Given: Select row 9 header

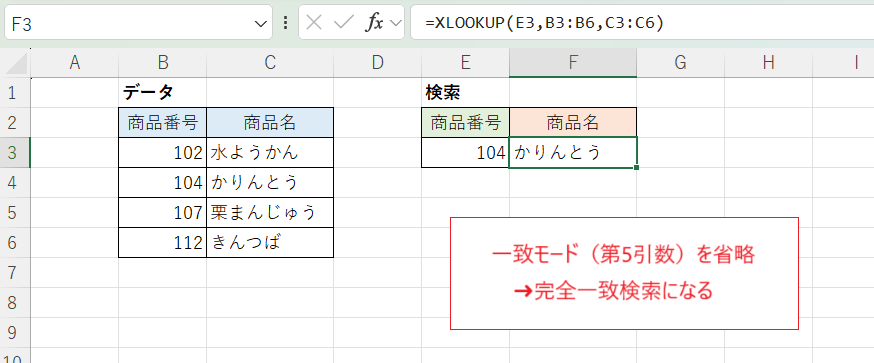Looking at the screenshot, I should 15,333.
